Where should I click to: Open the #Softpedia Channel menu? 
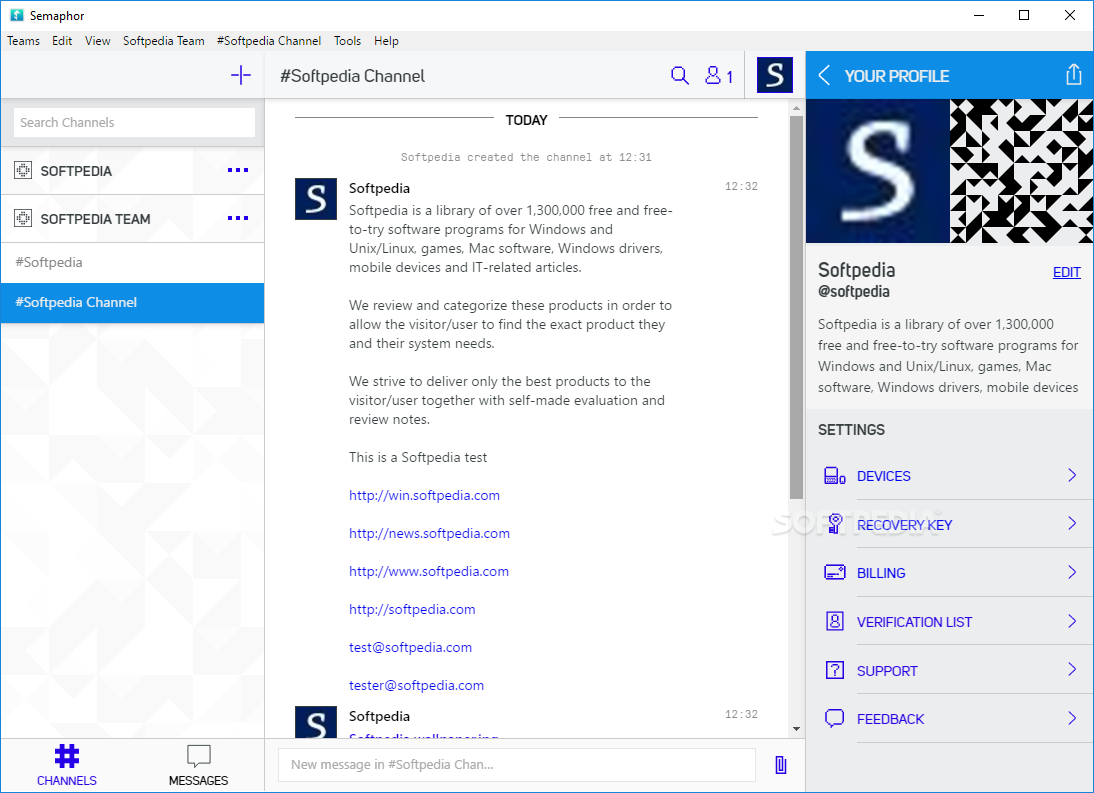(269, 40)
